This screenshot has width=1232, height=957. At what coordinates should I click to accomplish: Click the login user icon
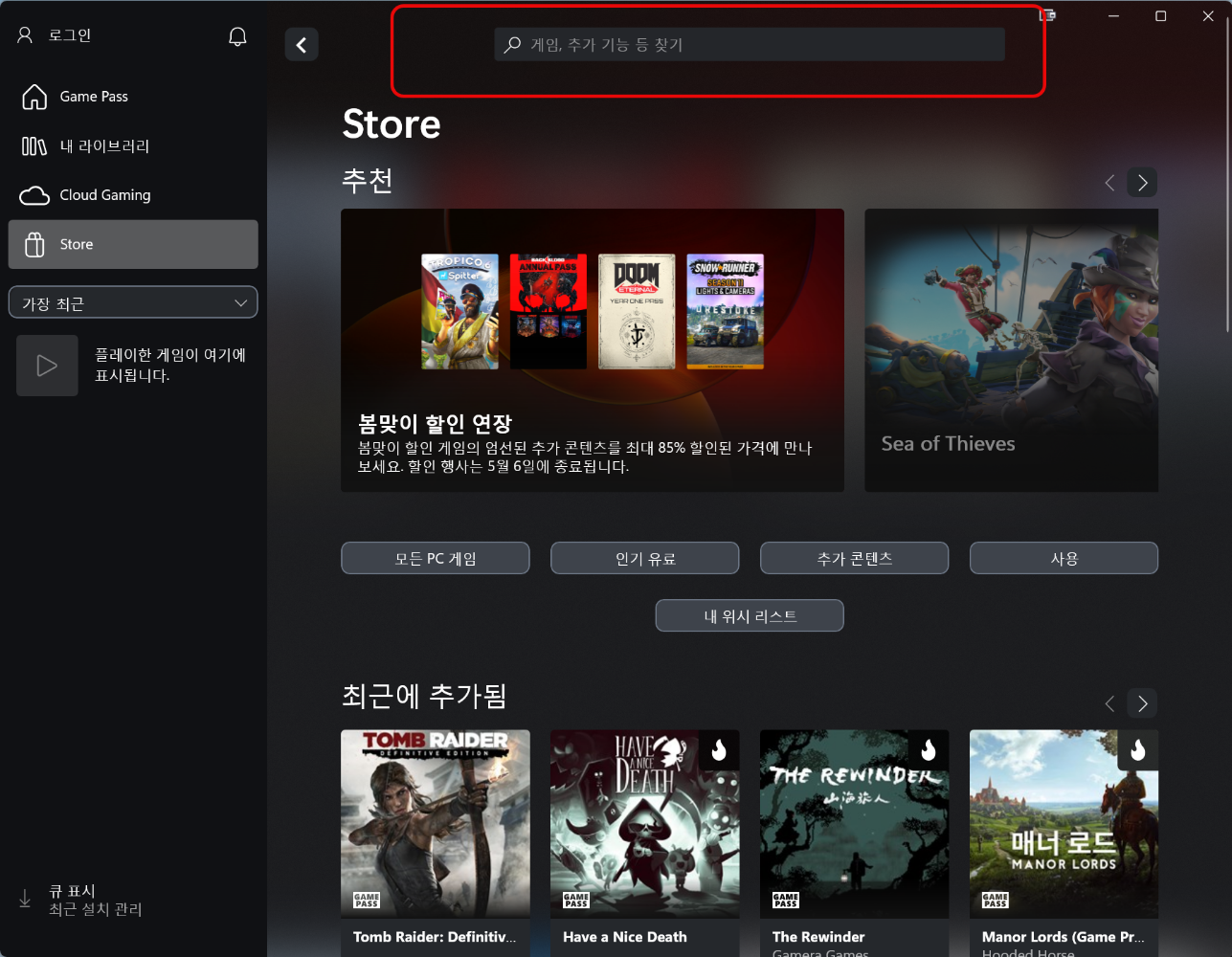point(26,35)
